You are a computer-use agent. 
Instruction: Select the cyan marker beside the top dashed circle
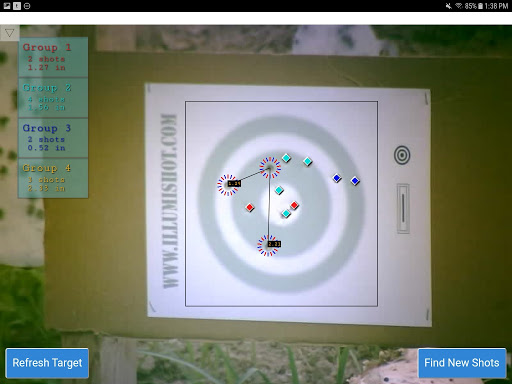[x=286, y=158]
